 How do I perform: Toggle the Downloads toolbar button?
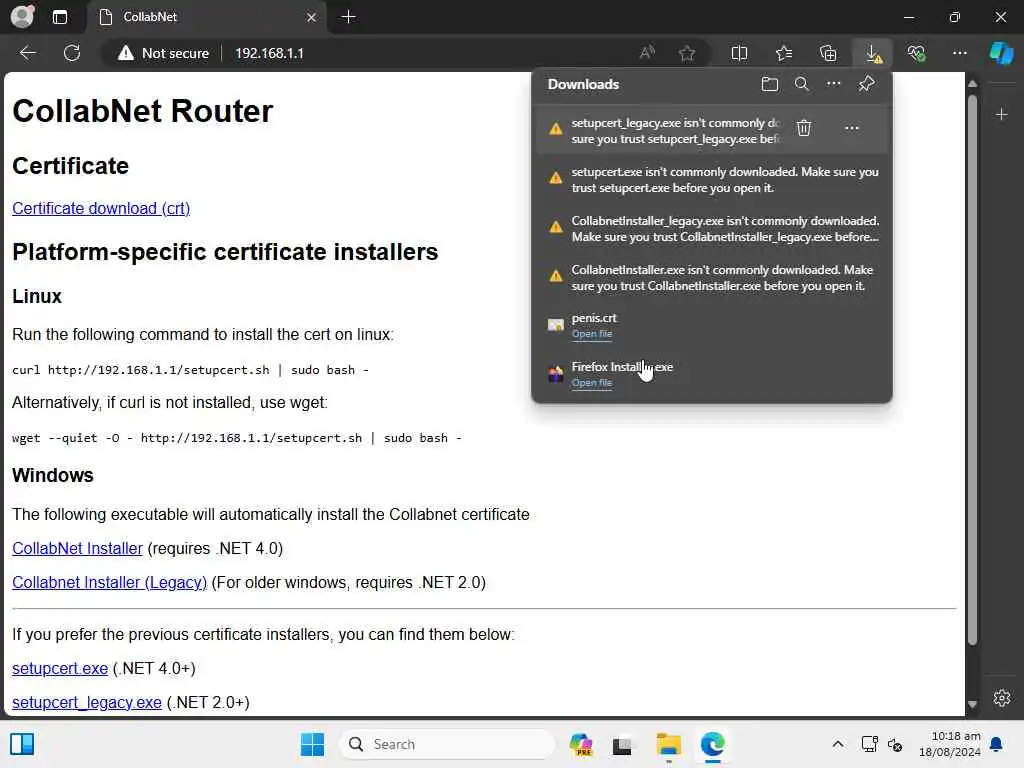pyautogui.click(x=873, y=53)
